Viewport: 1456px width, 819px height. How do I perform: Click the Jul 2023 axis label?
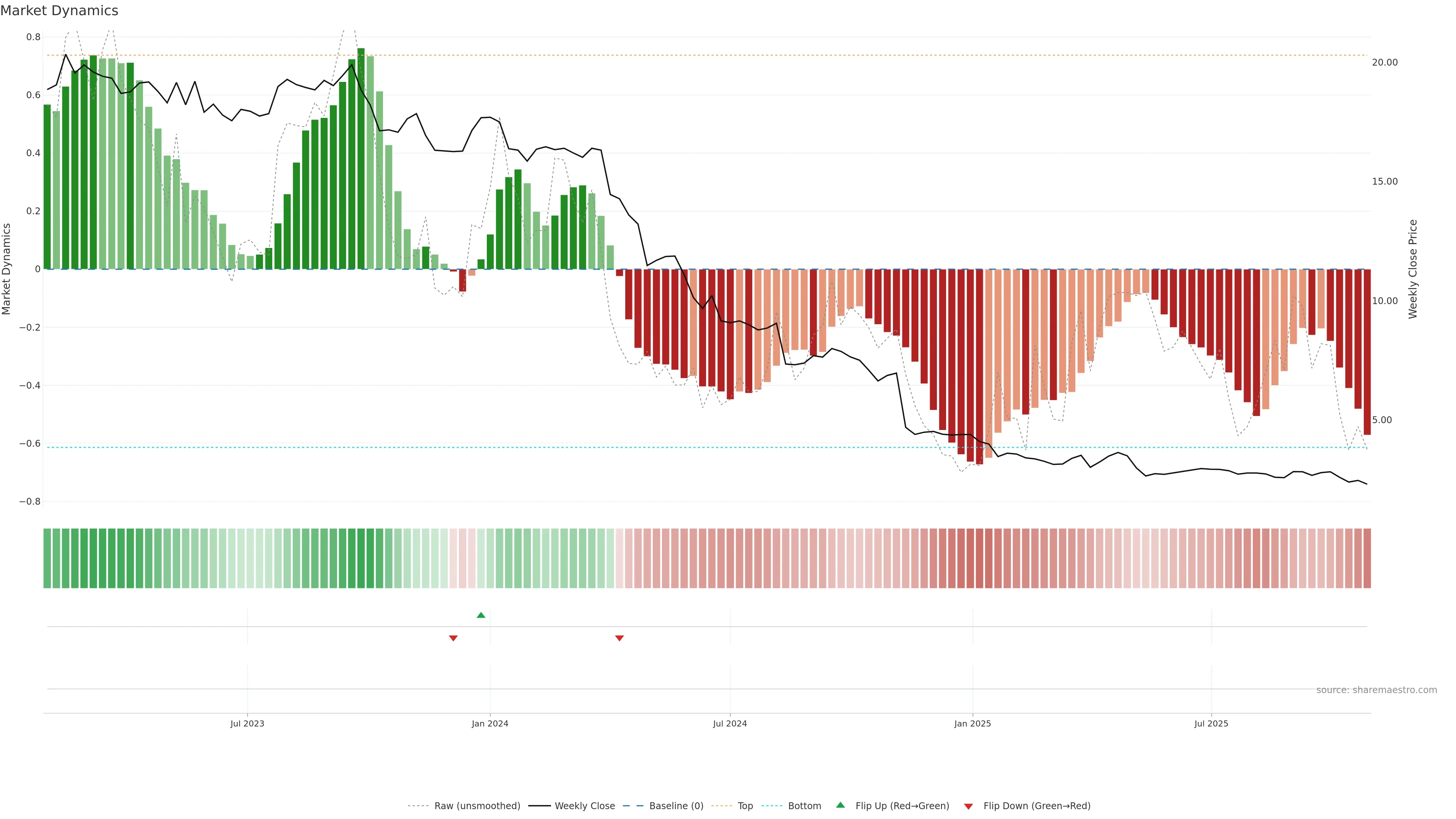[247, 723]
